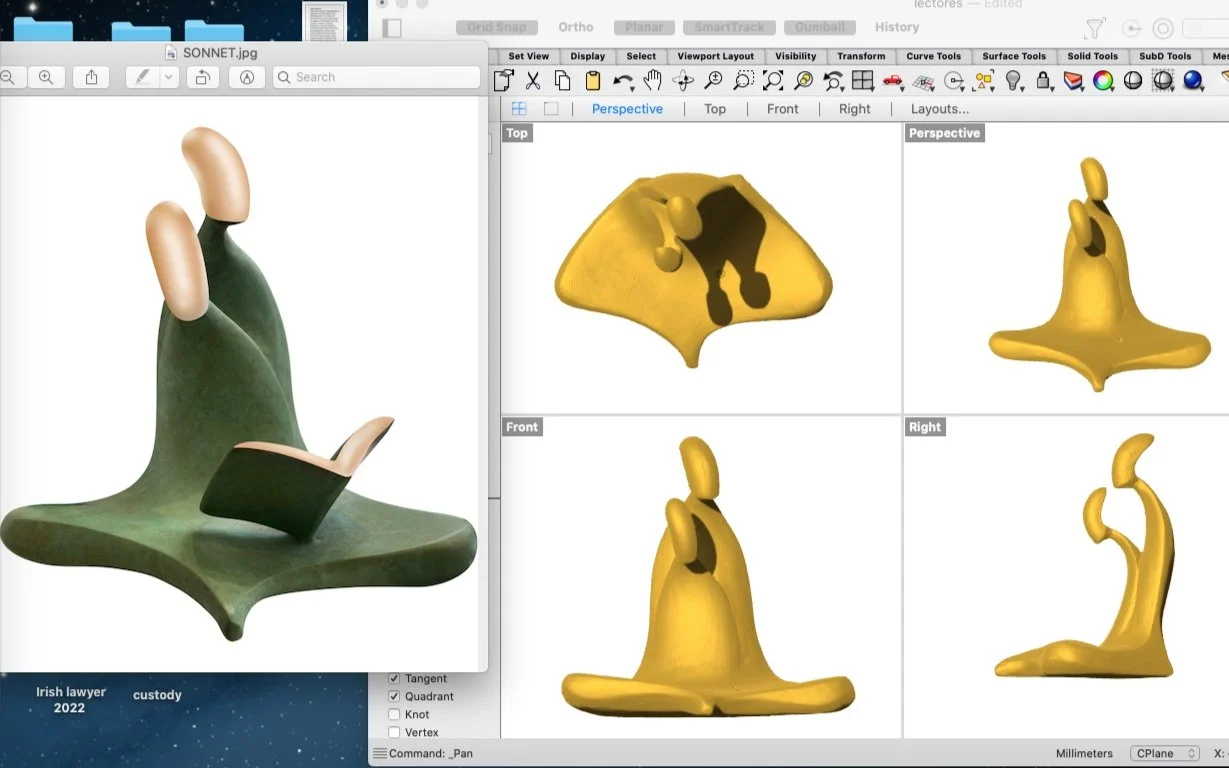Click the History button
Screen dimensions: 1229x768
897,27
